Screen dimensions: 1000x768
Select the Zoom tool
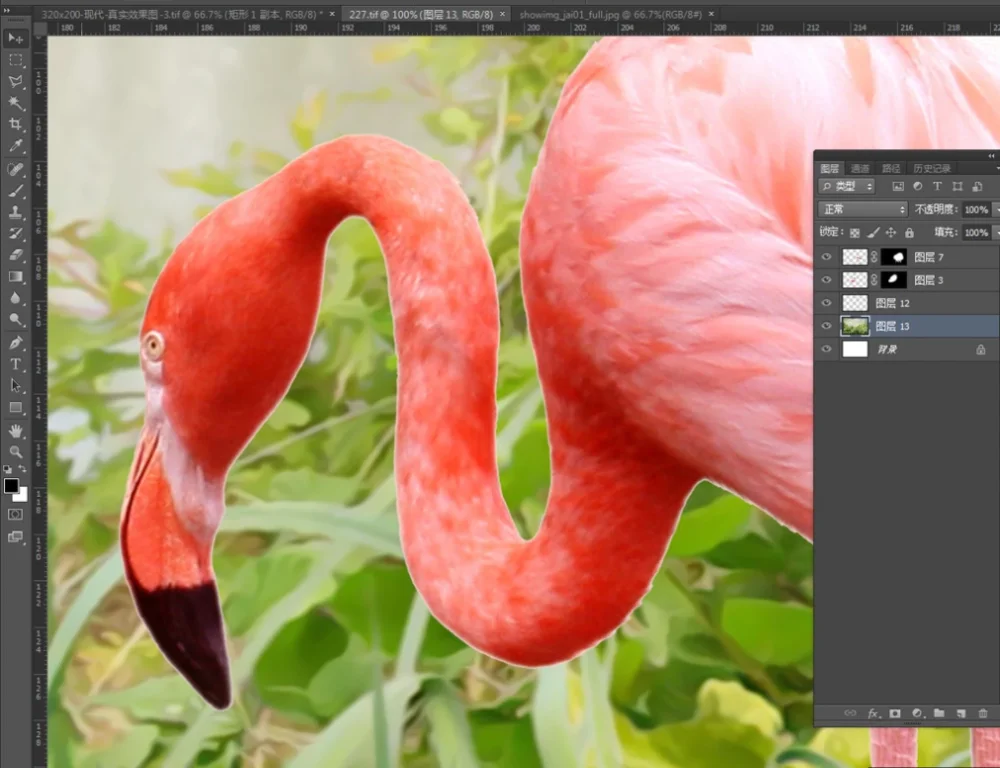pos(16,452)
